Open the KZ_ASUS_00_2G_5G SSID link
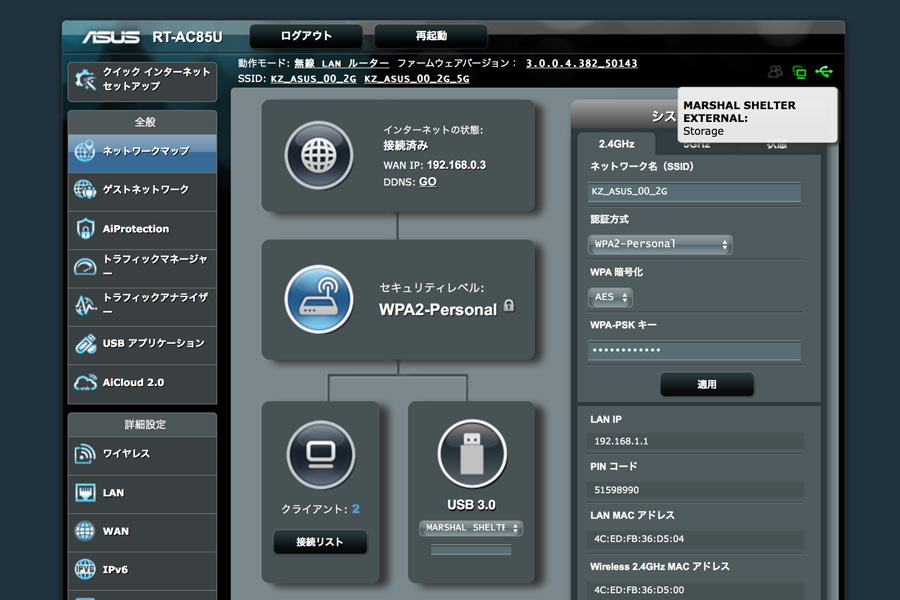This screenshot has width=900, height=600. pos(417,79)
